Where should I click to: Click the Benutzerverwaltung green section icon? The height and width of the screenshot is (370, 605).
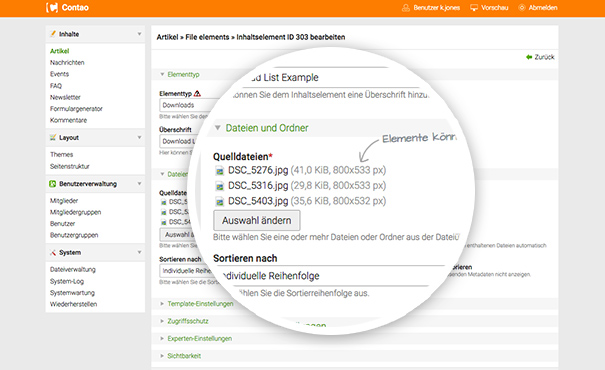[x=52, y=184]
